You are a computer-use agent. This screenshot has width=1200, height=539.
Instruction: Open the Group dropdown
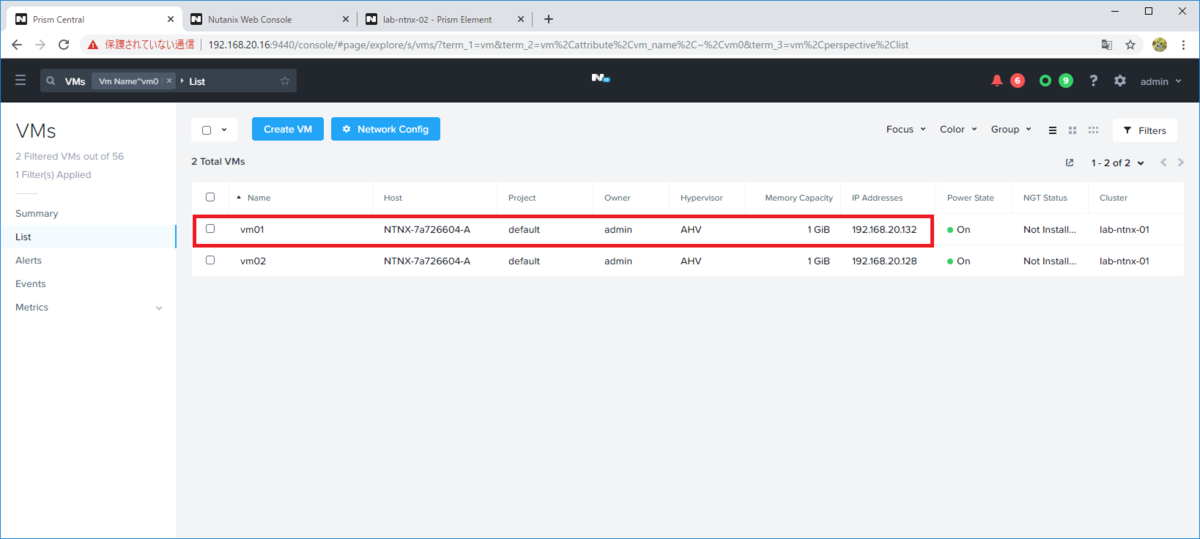click(x=1012, y=130)
